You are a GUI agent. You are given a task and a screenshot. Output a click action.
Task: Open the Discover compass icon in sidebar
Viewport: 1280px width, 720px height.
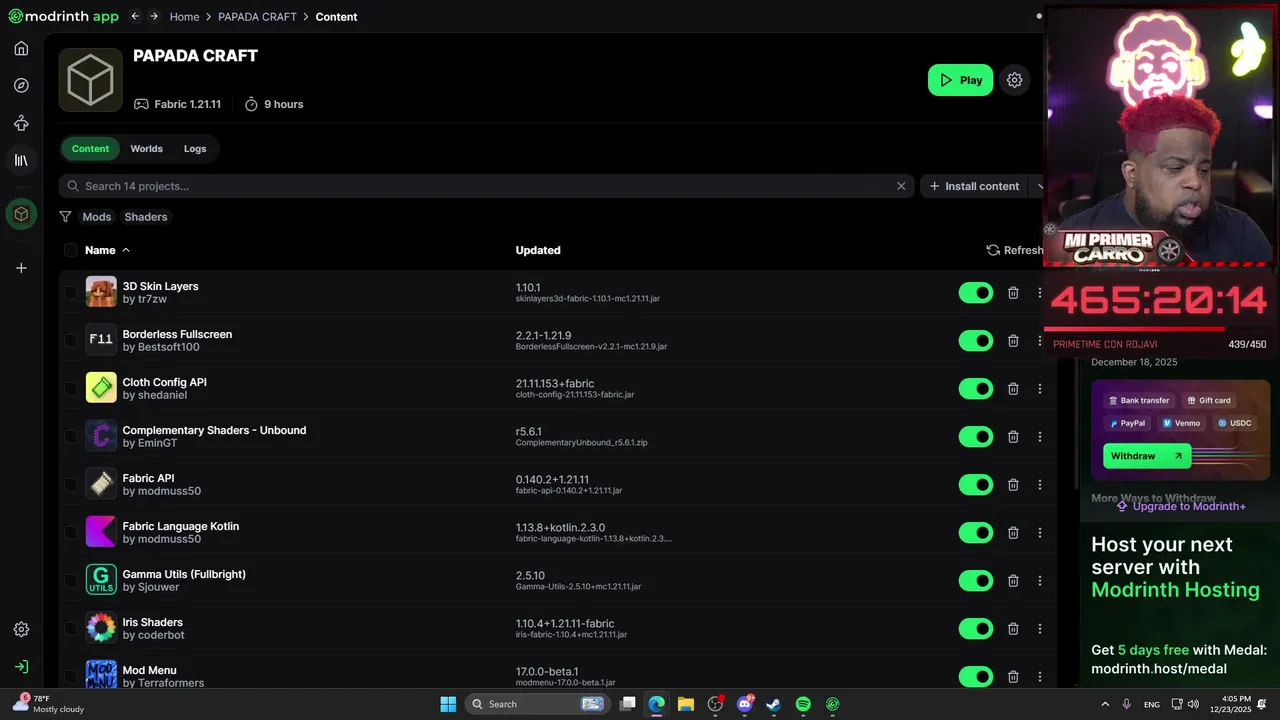click(21, 86)
